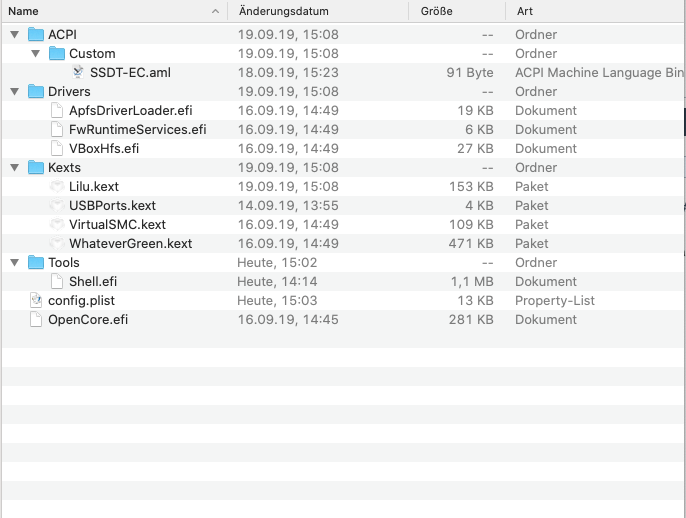Click the Lilu.kext package icon
The image size is (686, 518).
point(57,186)
